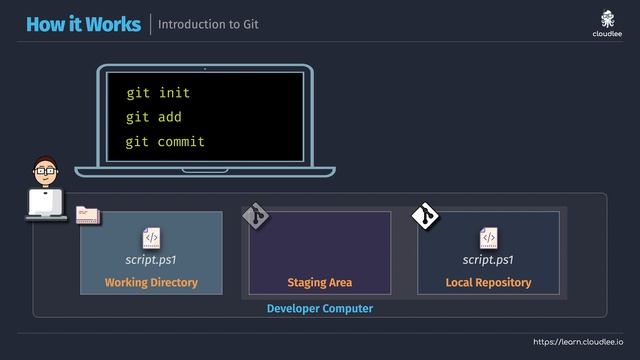Click the 'Introduction to Git' subtitle
The width and height of the screenshot is (640, 360).
pyautogui.click(x=208, y=24)
